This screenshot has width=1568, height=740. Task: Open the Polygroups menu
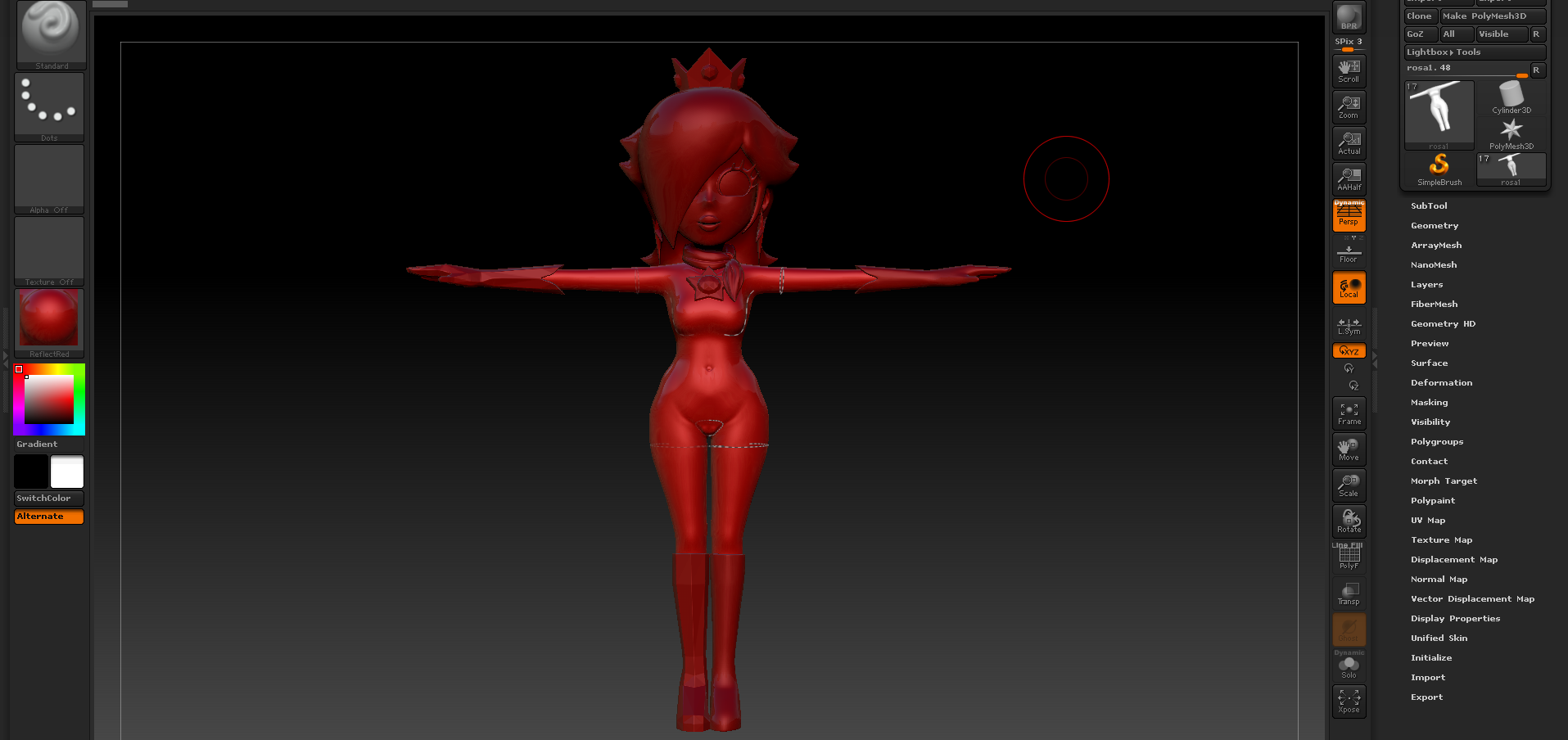pyautogui.click(x=1437, y=442)
